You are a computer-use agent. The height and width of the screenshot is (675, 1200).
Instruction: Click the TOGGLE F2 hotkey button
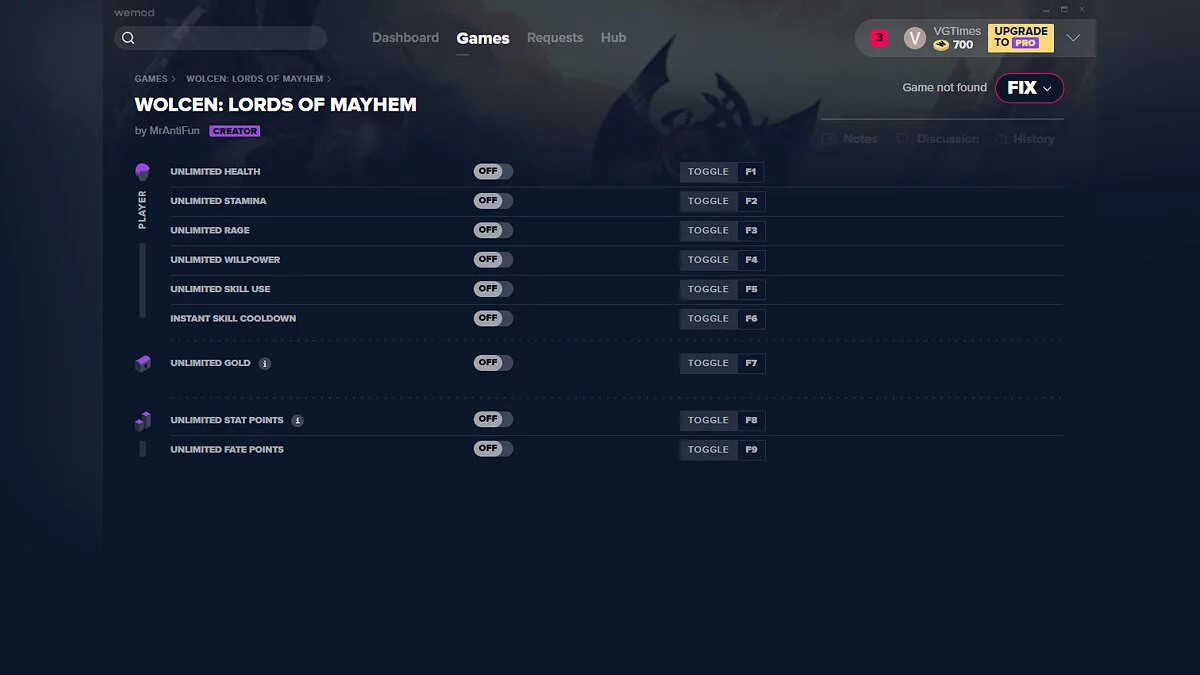pos(722,201)
